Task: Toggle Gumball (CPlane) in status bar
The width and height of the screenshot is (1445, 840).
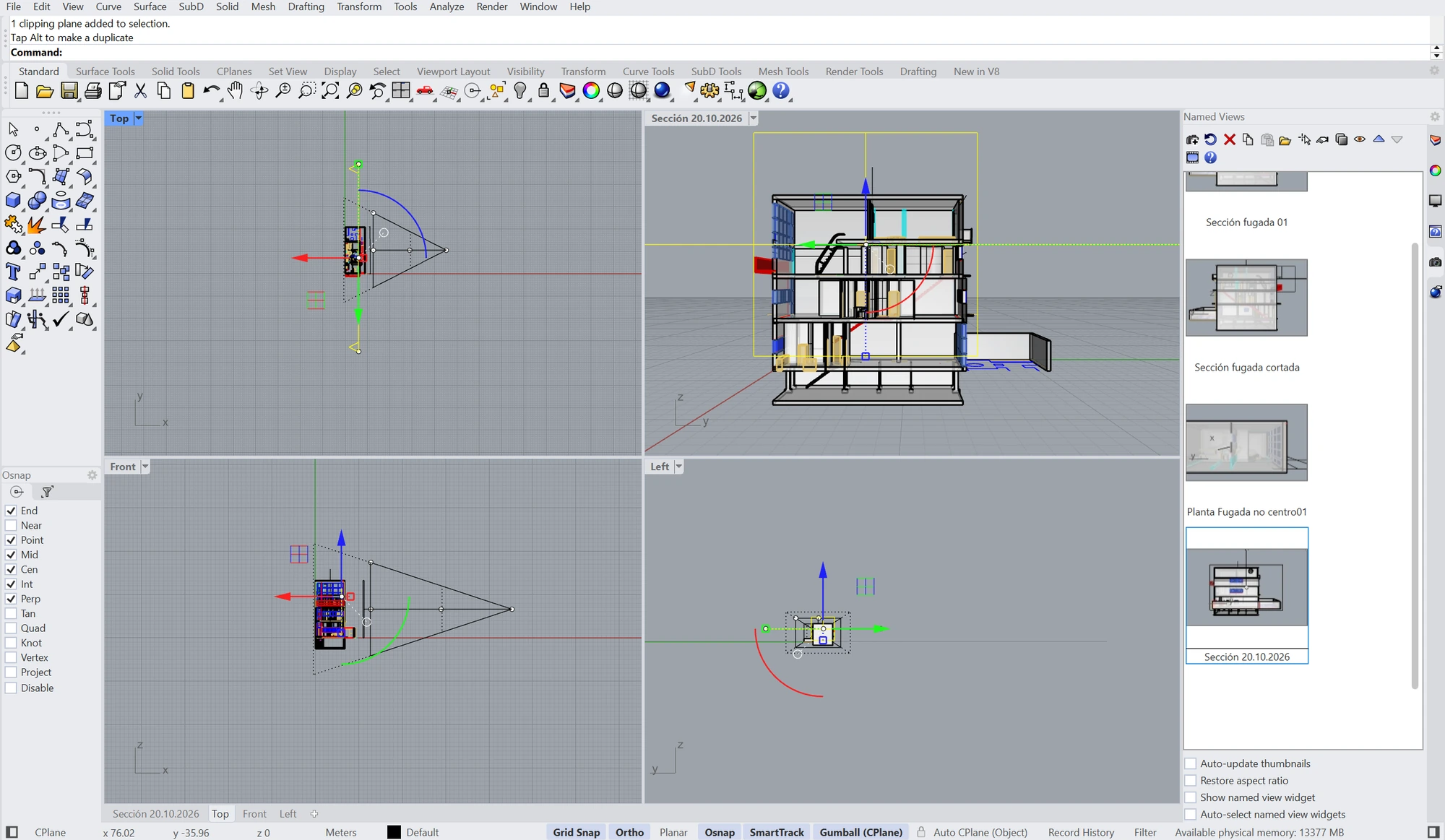Action: (x=860, y=832)
